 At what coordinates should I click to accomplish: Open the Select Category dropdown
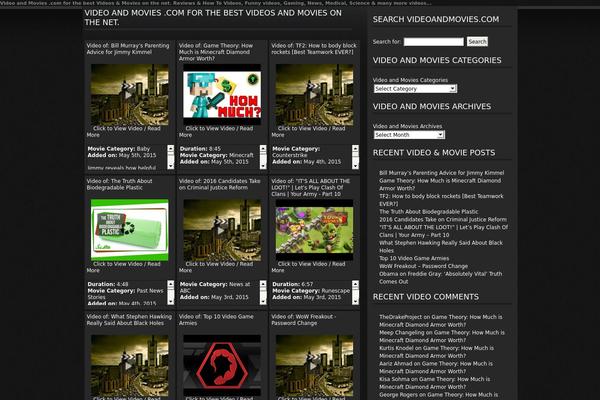pyautogui.click(x=415, y=88)
